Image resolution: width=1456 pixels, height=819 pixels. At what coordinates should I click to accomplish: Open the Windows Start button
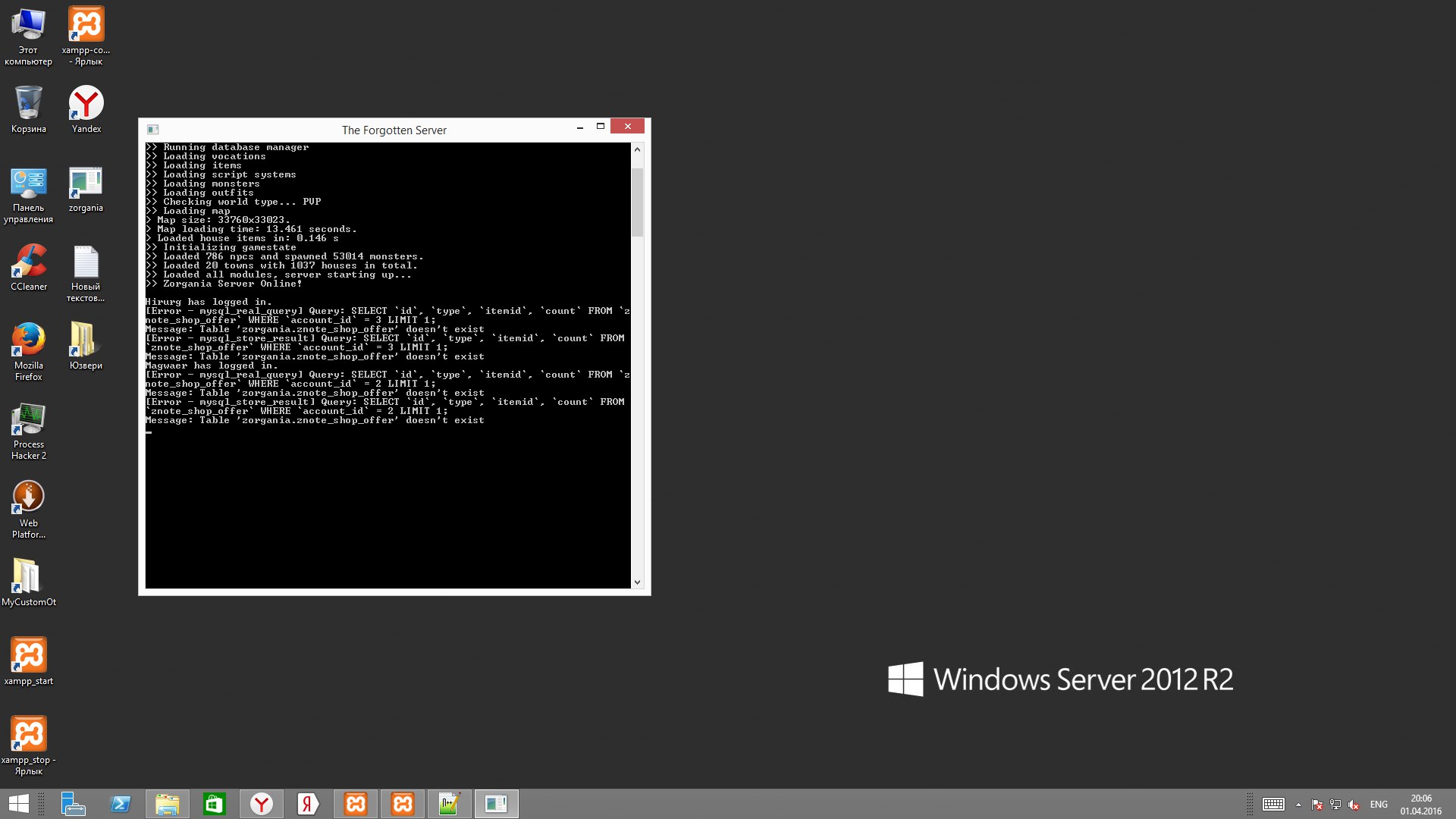point(18,804)
